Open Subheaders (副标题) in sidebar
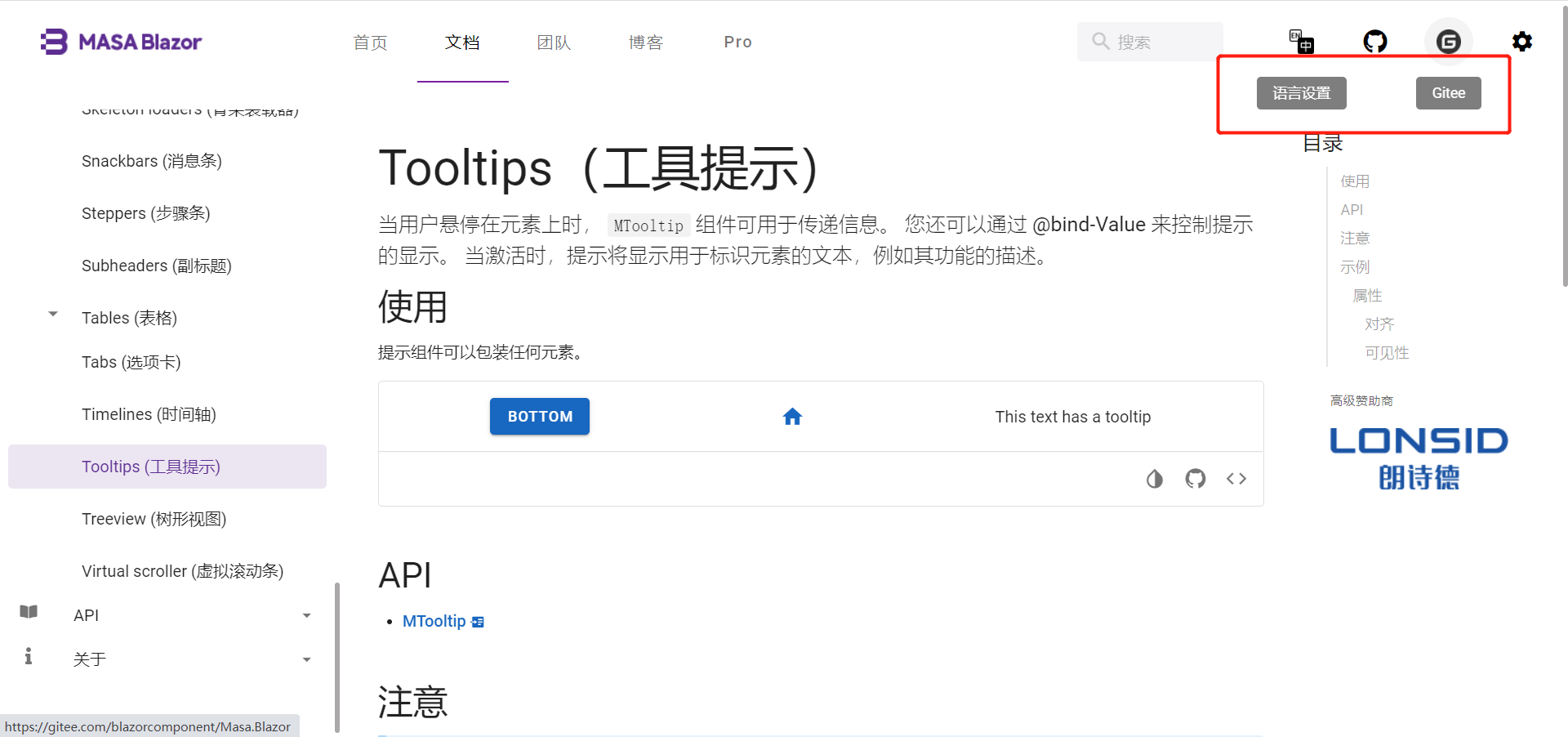1568x737 pixels. click(x=157, y=266)
